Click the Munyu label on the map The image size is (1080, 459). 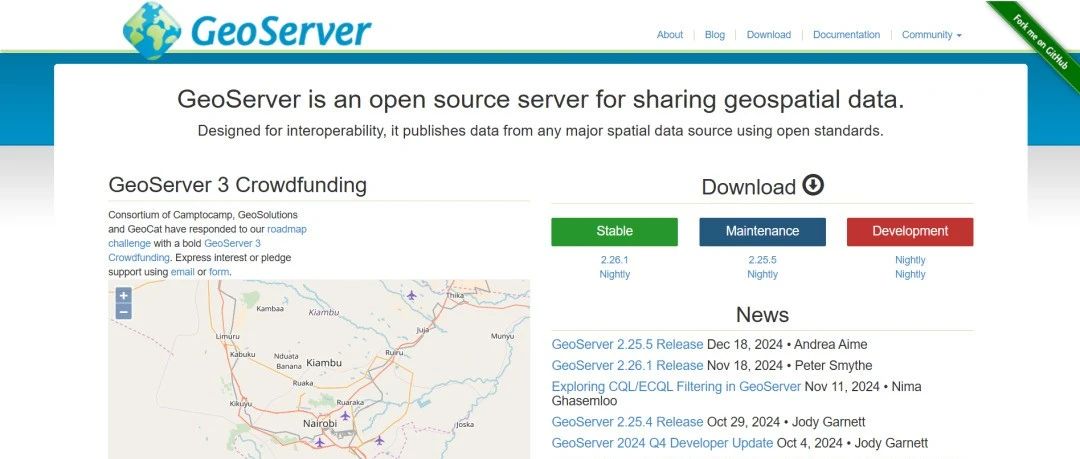point(502,336)
